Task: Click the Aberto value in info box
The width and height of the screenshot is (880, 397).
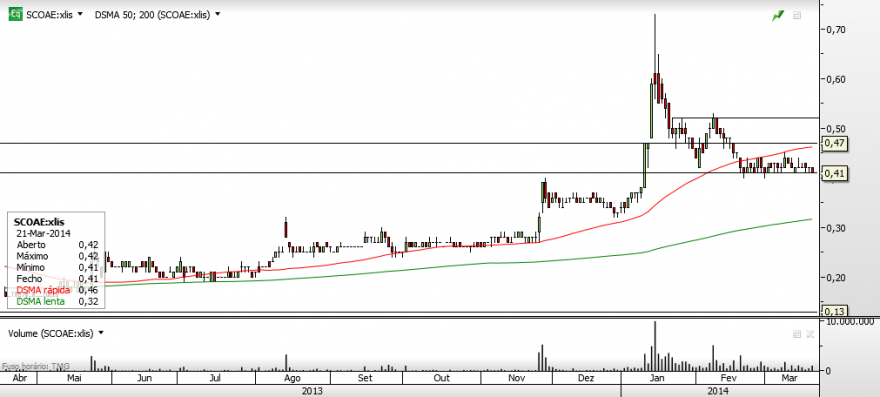Action: pos(89,245)
